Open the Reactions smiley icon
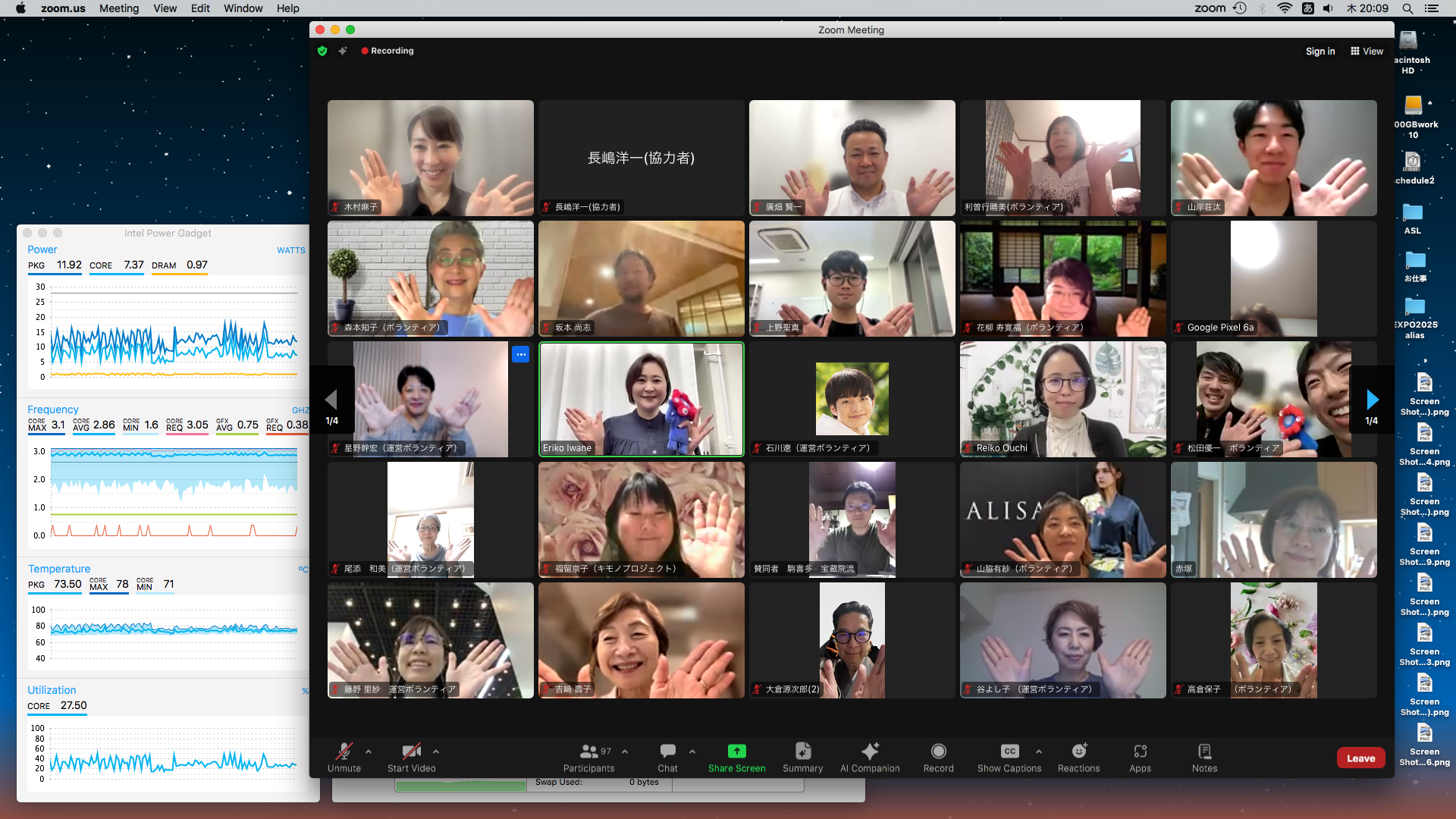 [x=1078, y=752]
